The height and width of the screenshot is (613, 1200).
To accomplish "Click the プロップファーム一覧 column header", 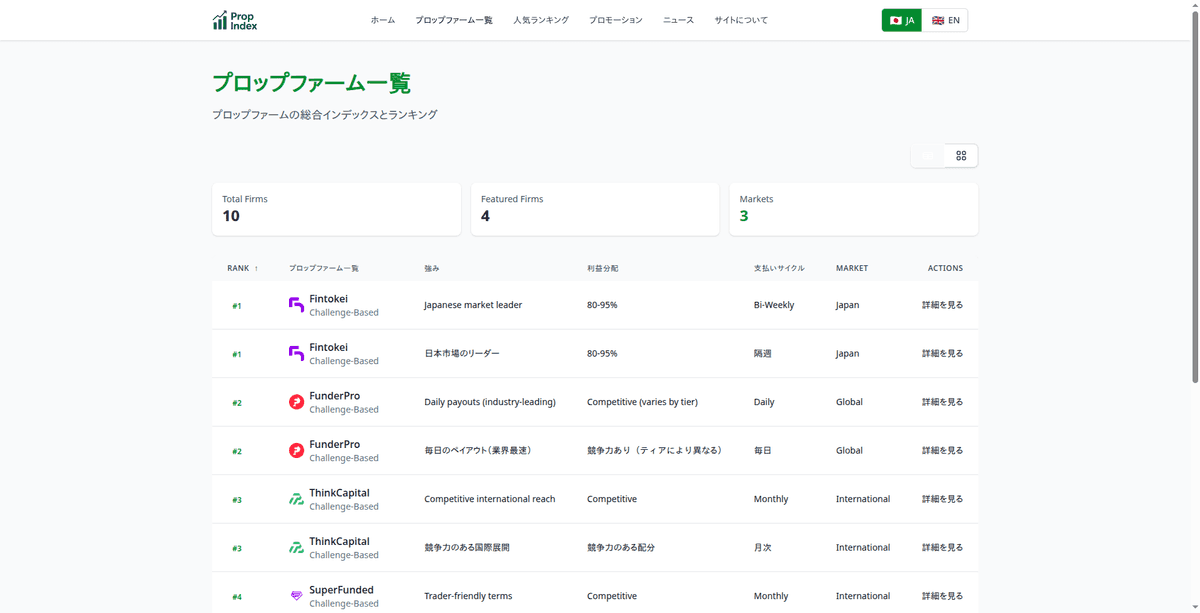I will click(x=324, y=268).
